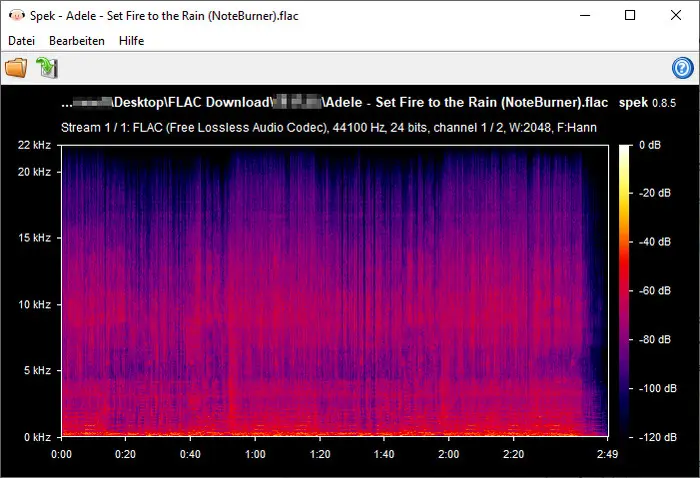Click the '15 kHz' frequency axis label
The image size is (700, 478).
pos(34,238)
